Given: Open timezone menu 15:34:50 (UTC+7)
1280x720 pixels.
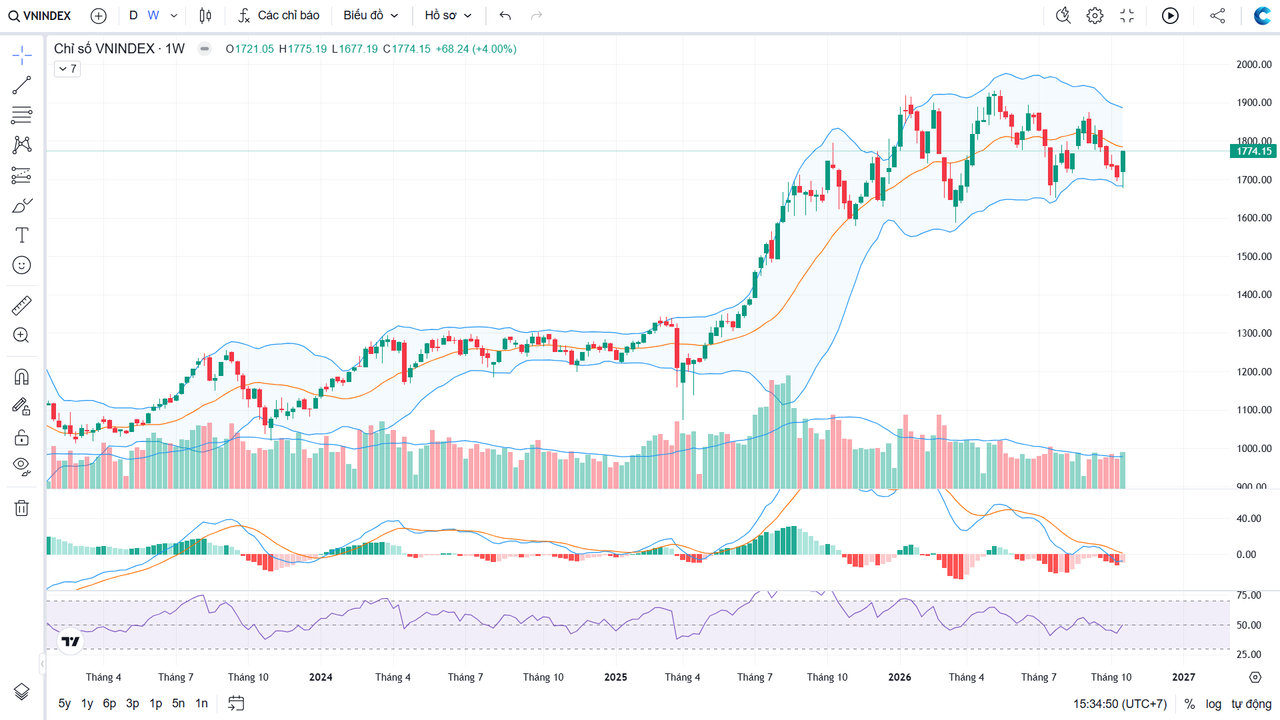Looking at the screenshot, I should (x=1120, y=704).
